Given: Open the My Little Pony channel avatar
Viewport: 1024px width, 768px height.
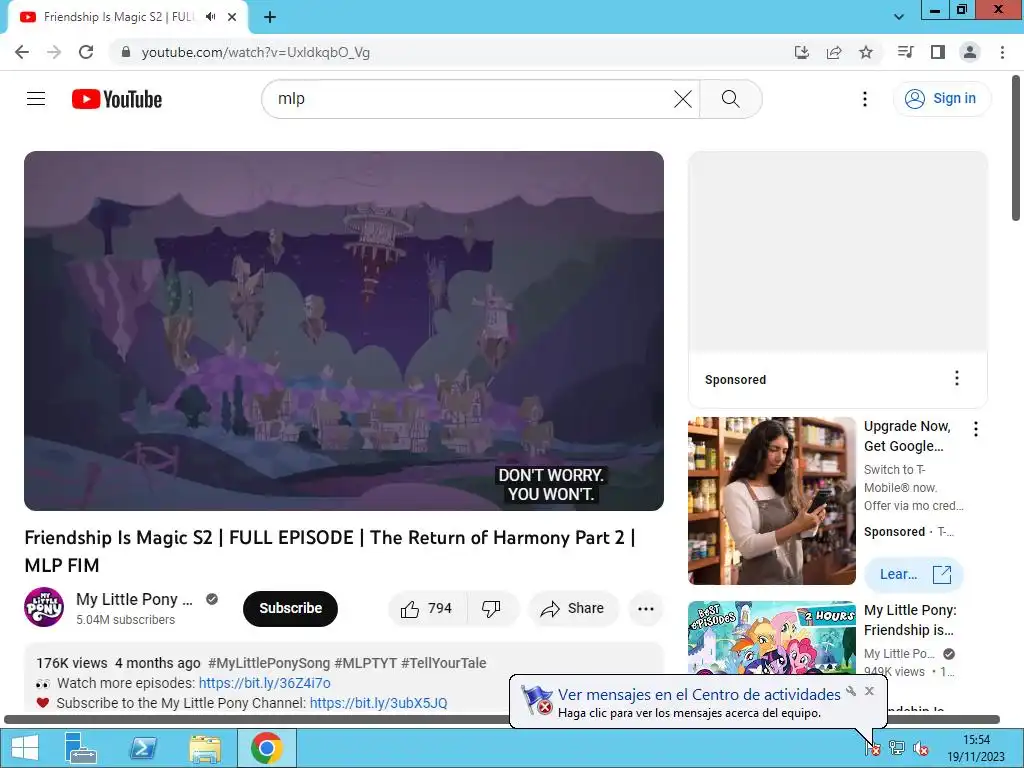Looking at the screenshot, I should click(44, 607).
